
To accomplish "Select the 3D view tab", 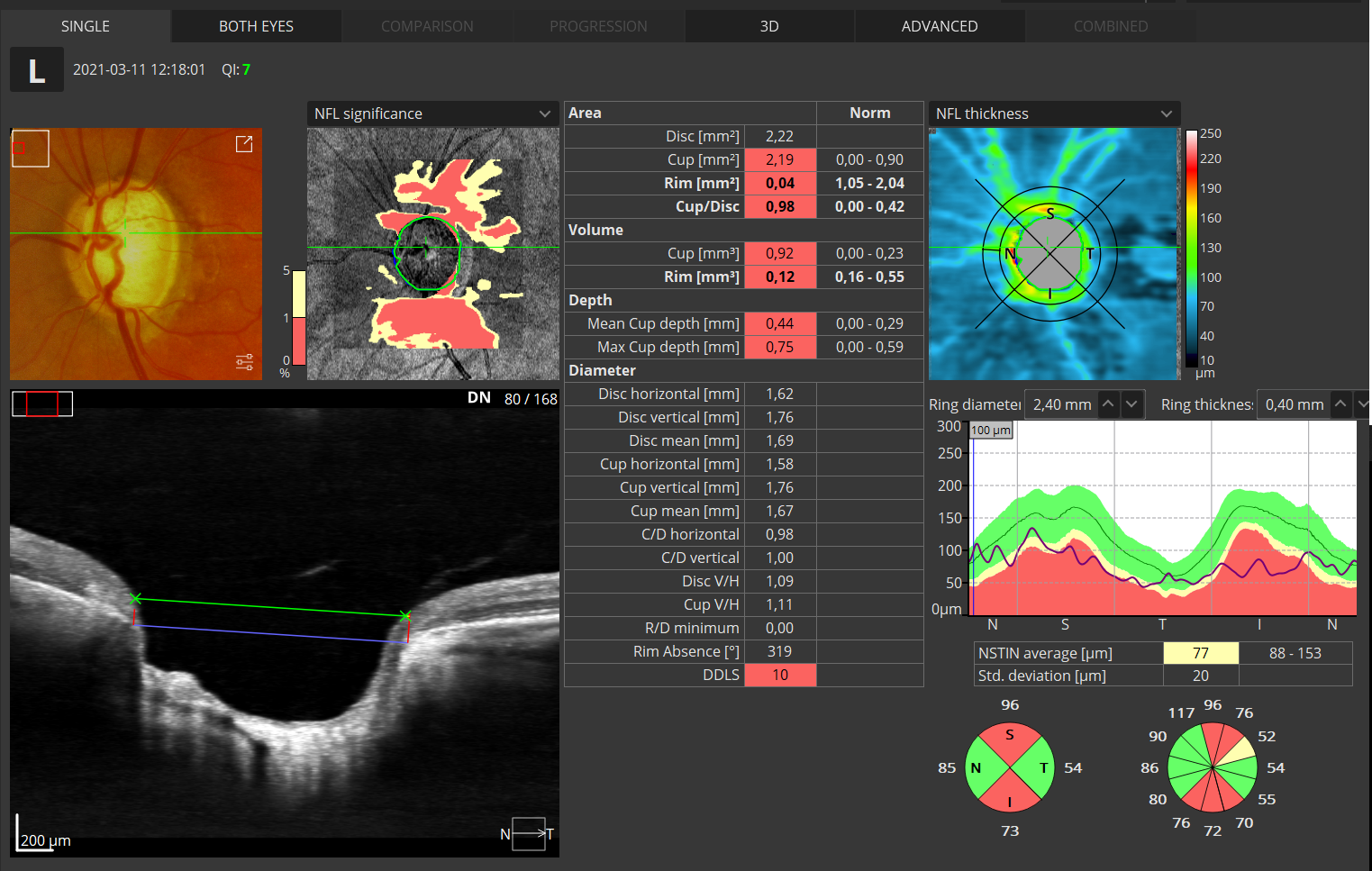I will pyautogui.click(x=769, y=26).
